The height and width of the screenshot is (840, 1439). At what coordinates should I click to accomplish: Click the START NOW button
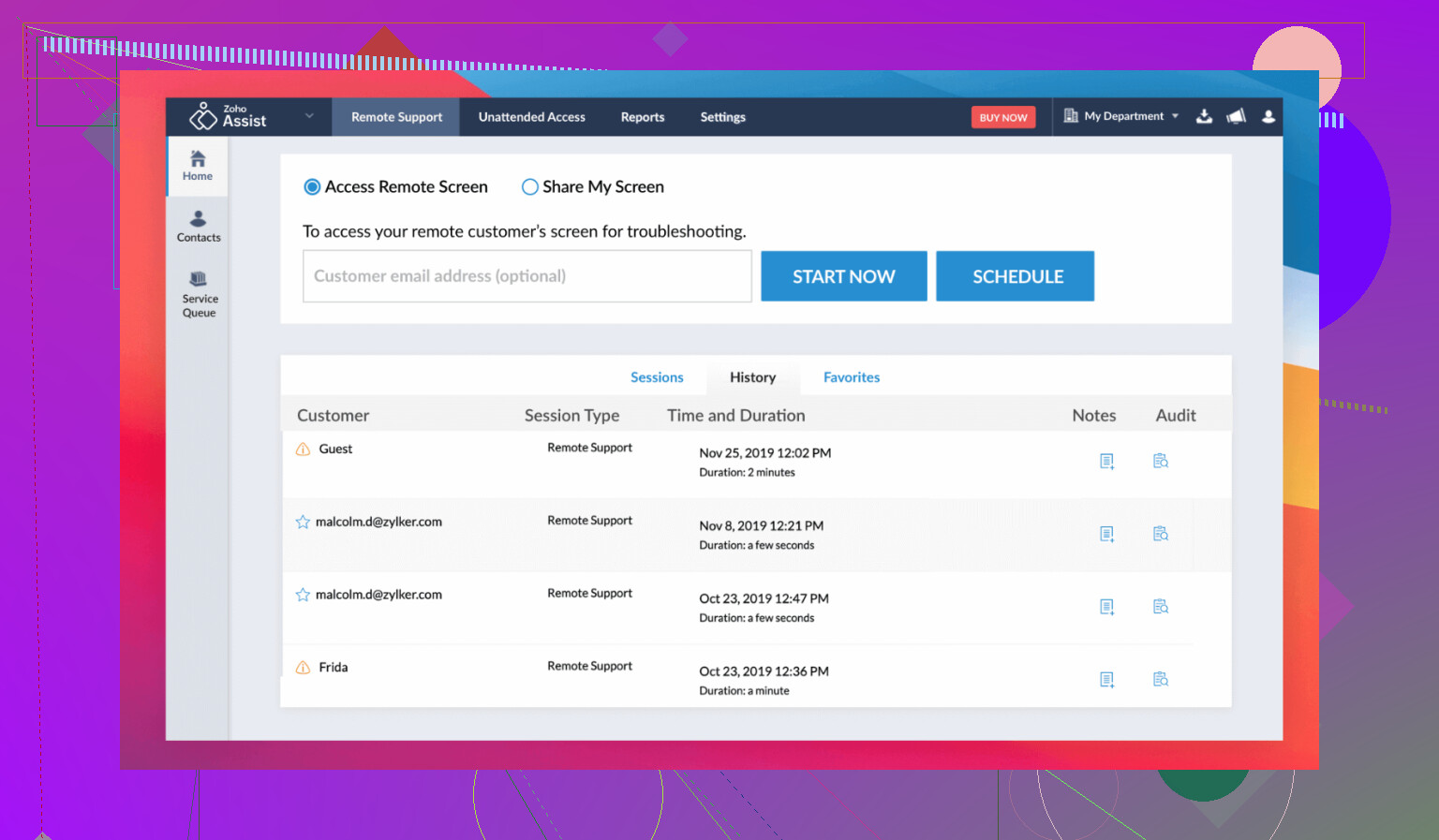click(x=843, y=276)
